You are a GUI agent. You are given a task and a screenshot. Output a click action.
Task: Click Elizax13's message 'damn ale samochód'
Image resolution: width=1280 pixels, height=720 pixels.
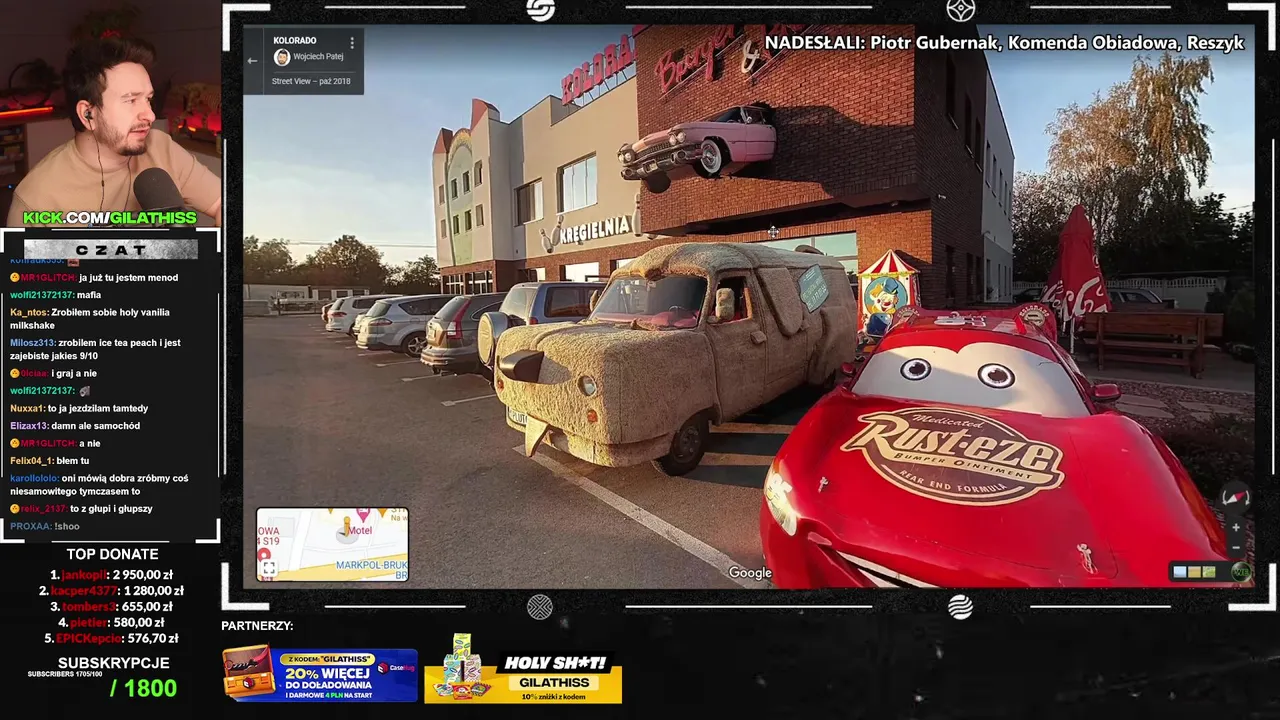(x=75, y=426)
